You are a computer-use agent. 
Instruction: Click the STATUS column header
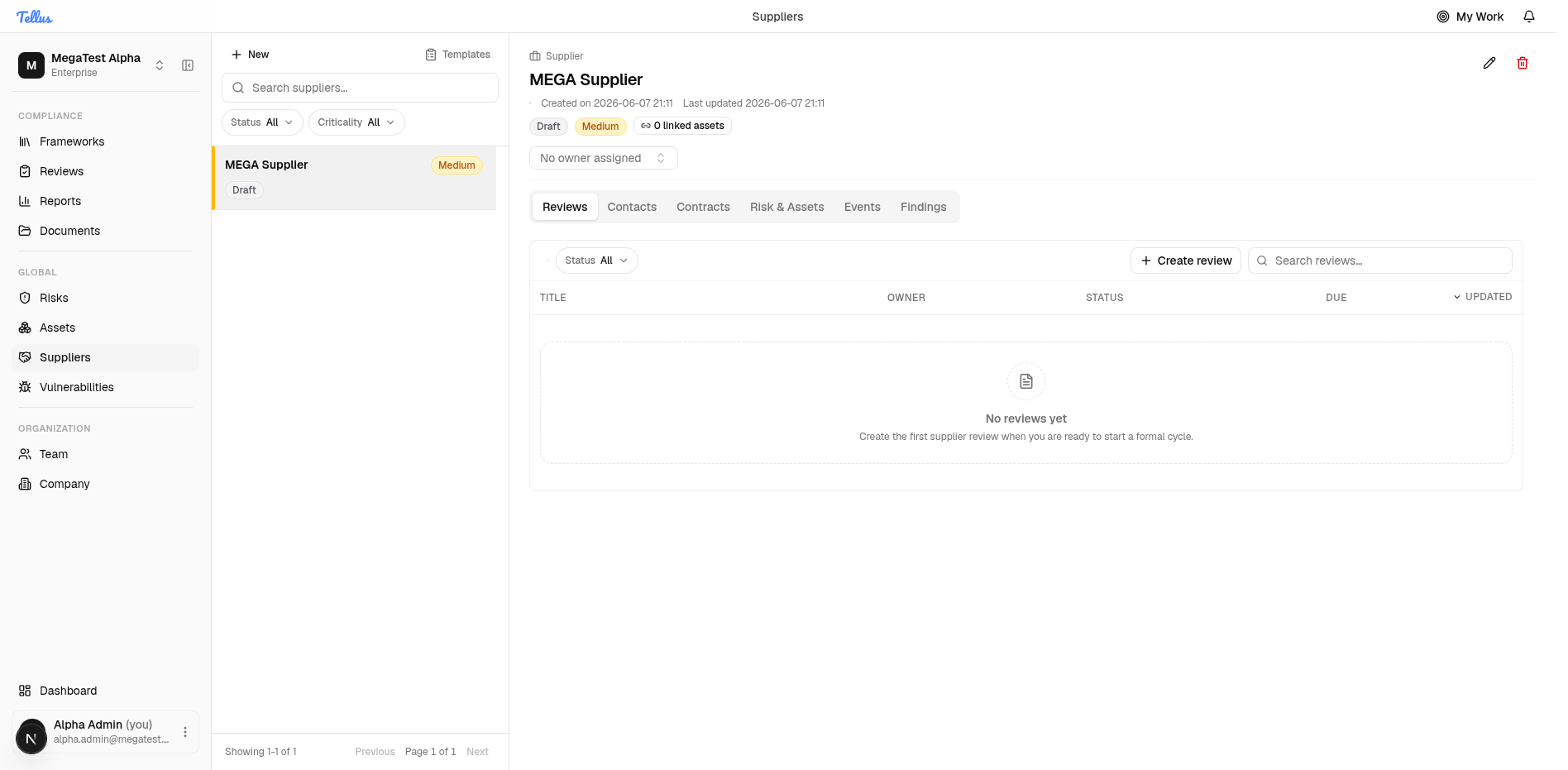(x=1105, y=298)
